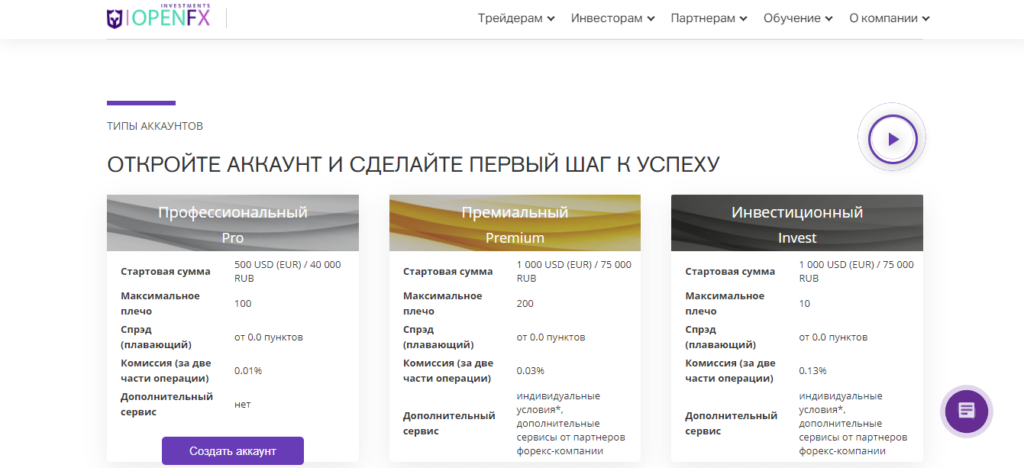Viewport: 1024px width, 468px height.
Task: Click the Создать аккаунт button
Action: coord(232,451)
